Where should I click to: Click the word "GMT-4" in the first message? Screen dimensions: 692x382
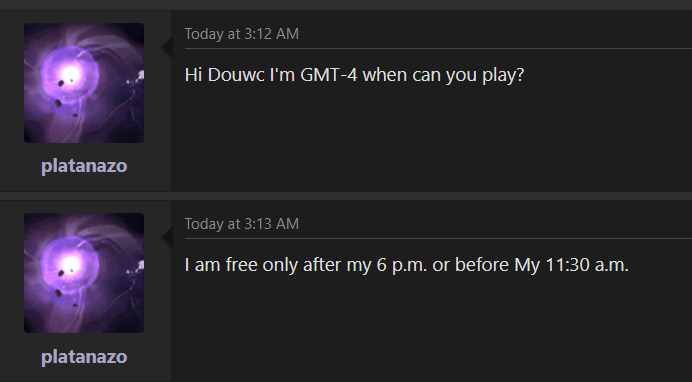pyautogui.click(x=329, y=75)
